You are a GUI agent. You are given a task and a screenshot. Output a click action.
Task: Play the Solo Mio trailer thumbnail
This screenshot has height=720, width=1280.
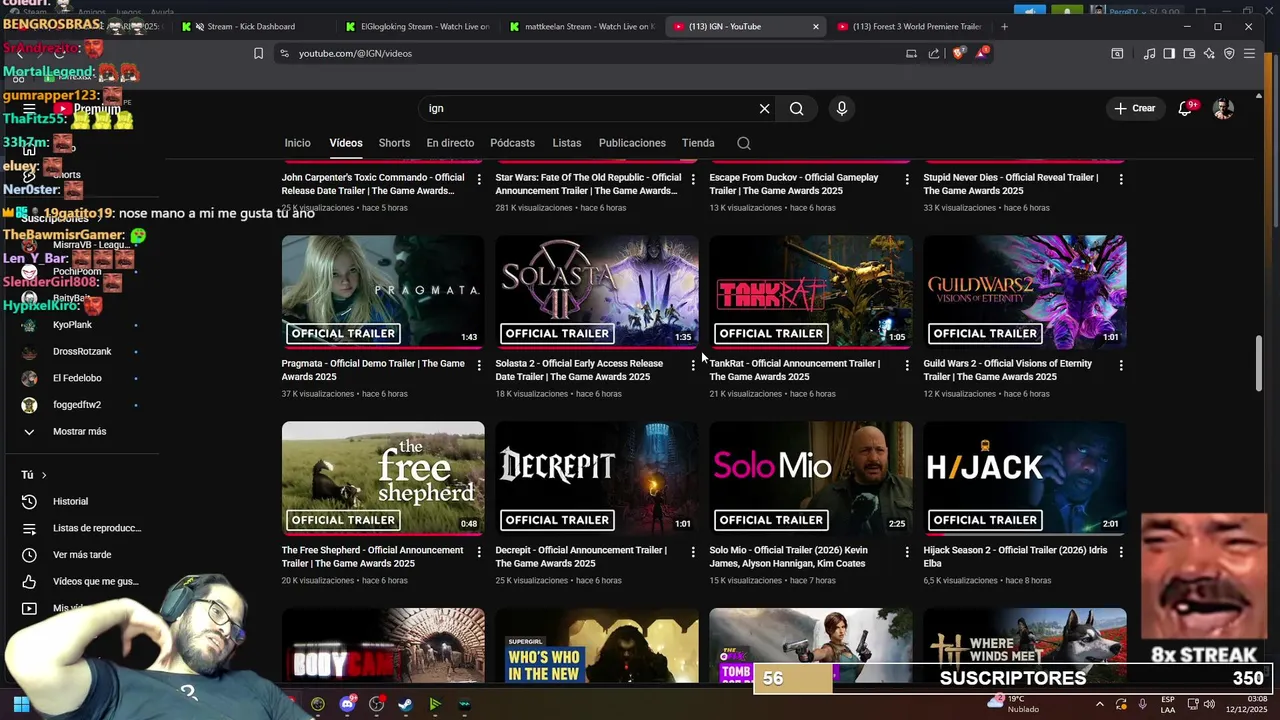(811, 478)
